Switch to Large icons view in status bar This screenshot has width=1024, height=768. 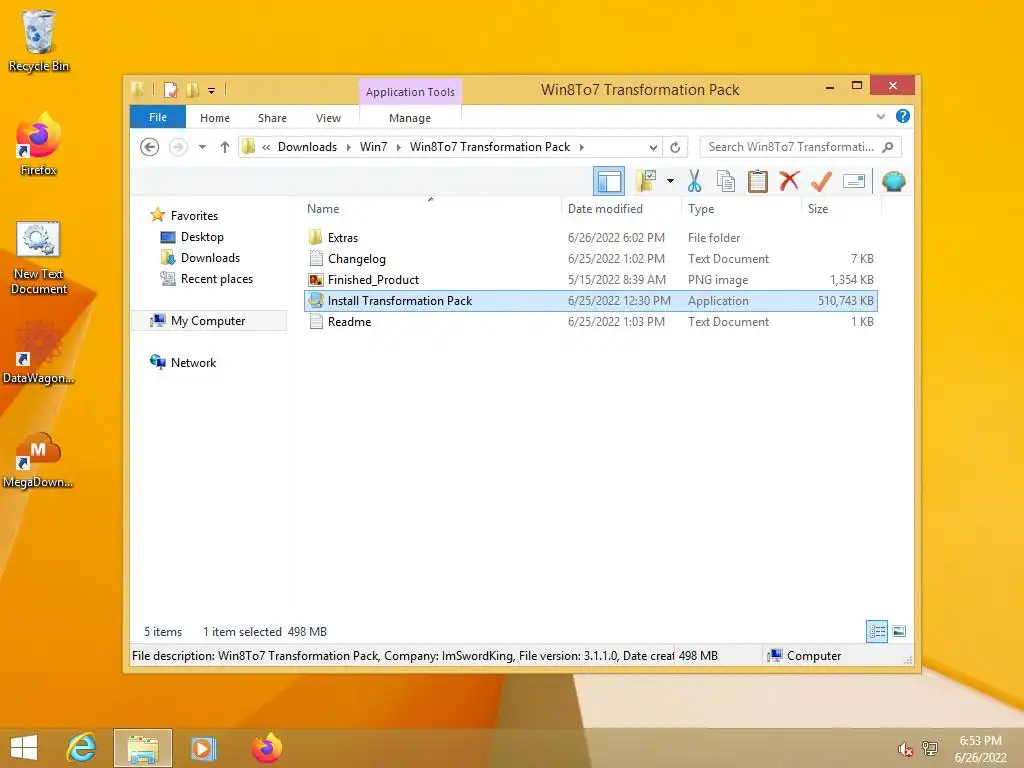(899, 632)
